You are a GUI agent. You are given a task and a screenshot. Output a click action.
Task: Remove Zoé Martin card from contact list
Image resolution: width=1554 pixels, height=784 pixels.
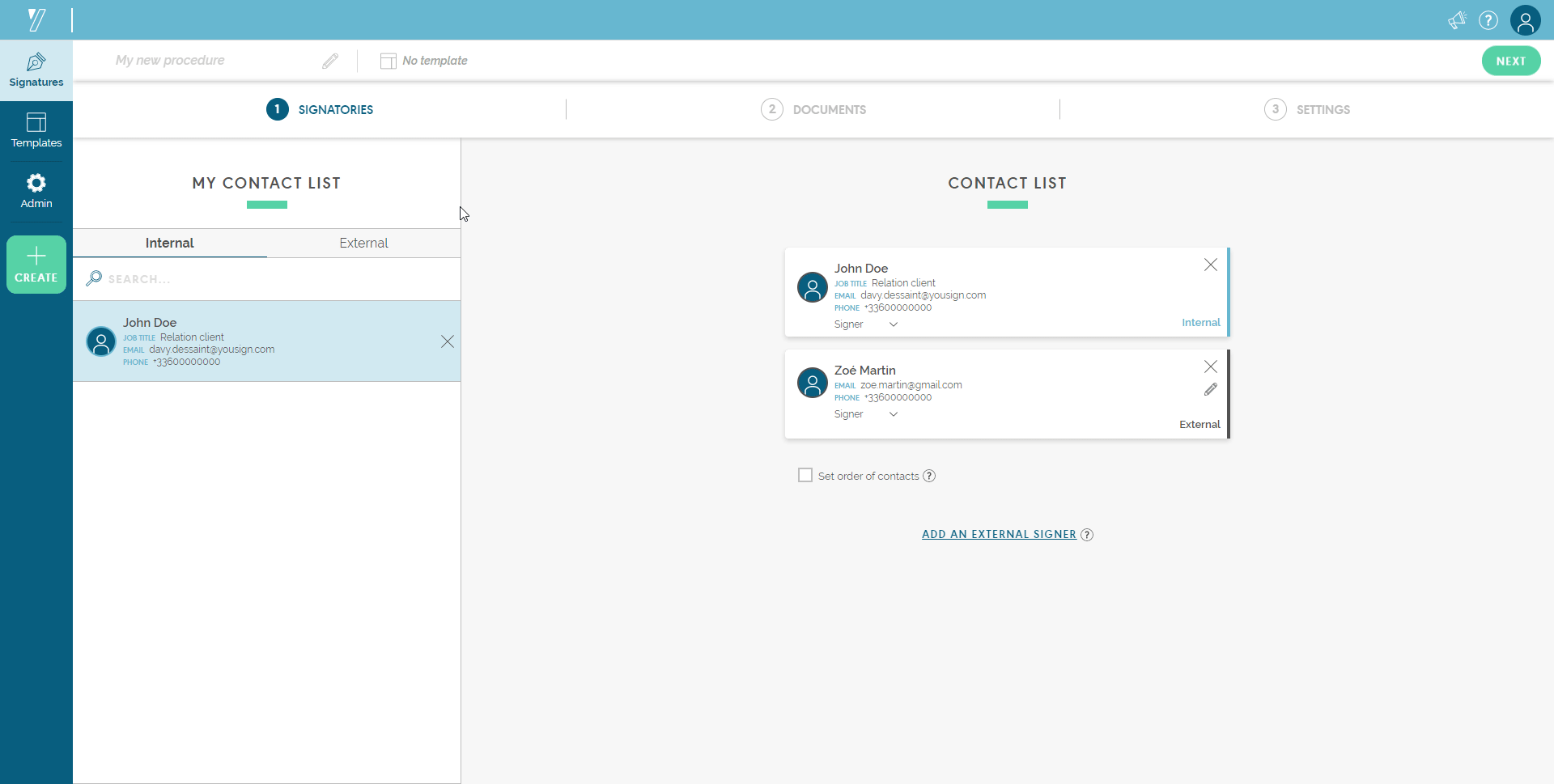tap(1211, 367)
